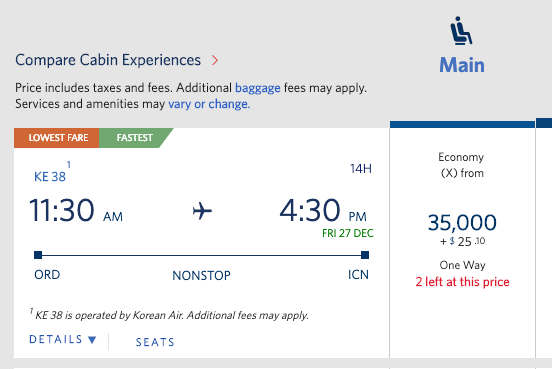Click the red chevron beside Compare Cabin Experiences
The width and height of the screenshot is (552, 369).
(x=215, y=61)
